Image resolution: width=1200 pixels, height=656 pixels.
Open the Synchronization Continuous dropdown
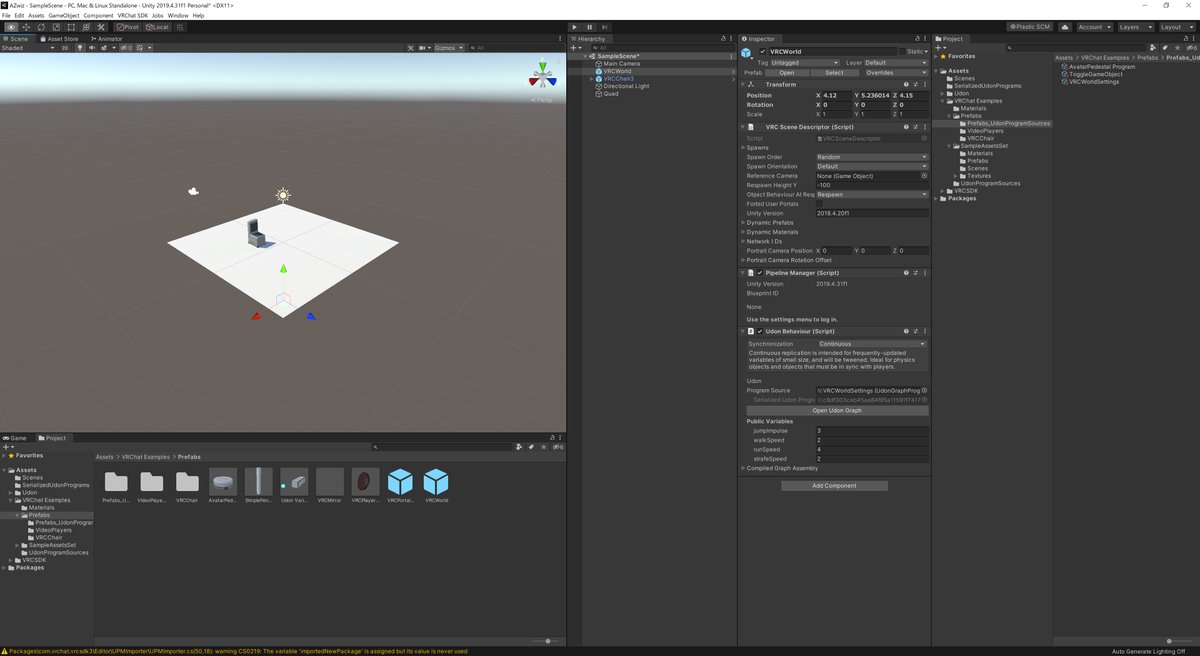point(872,343)
